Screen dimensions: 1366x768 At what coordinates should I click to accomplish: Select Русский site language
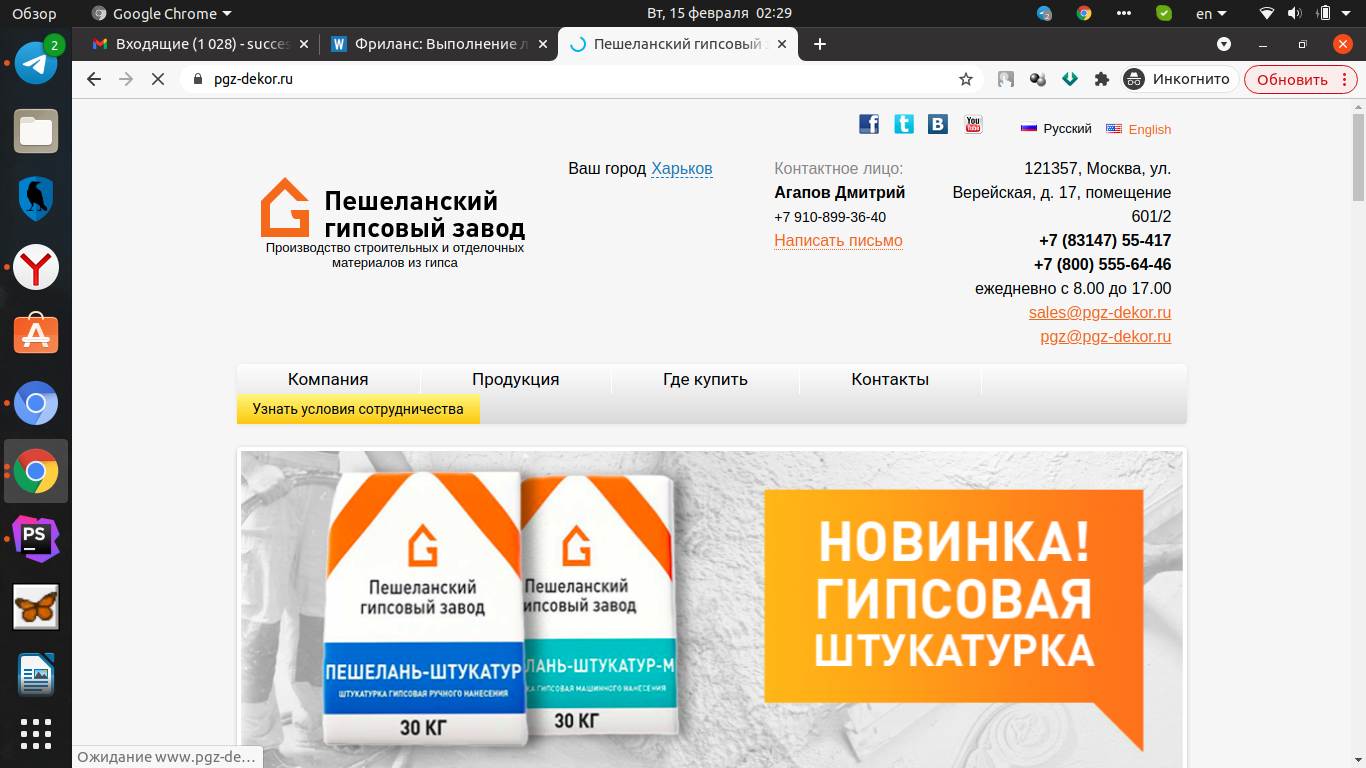(1056, 129)
